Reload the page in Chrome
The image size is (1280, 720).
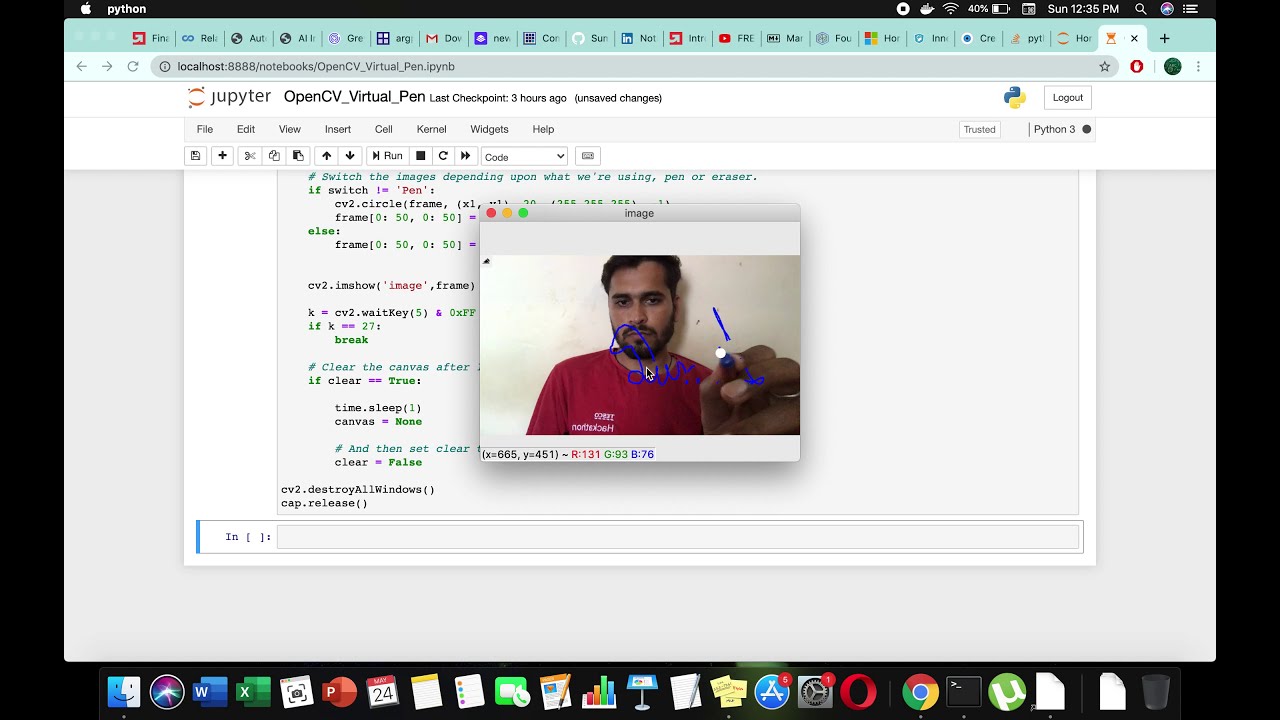tap(133, 67)
